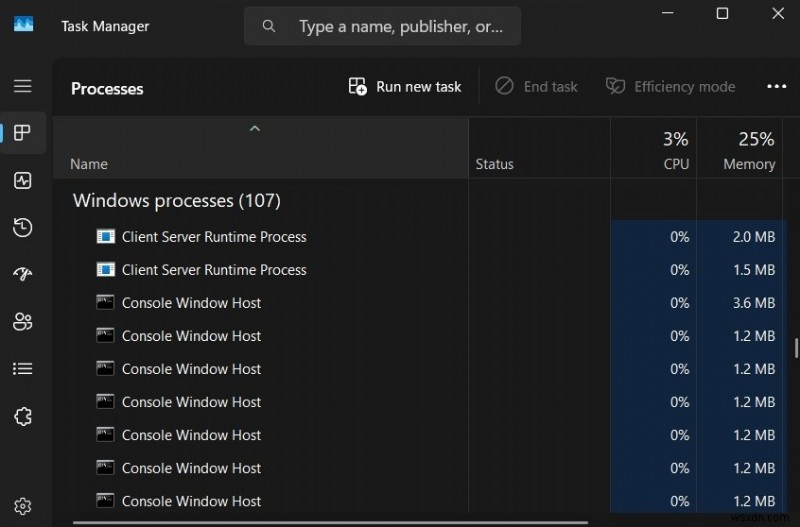Click the vertical scrollbar thumb
The image size is (800, 527).
pyautogui.click(x=795, y=348)
